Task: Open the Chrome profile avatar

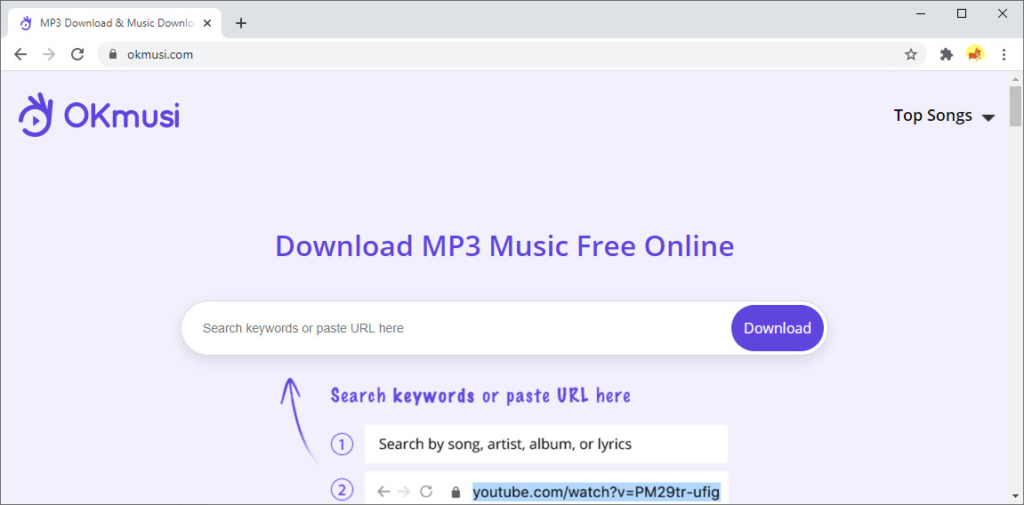Action: tap(975, 55)
